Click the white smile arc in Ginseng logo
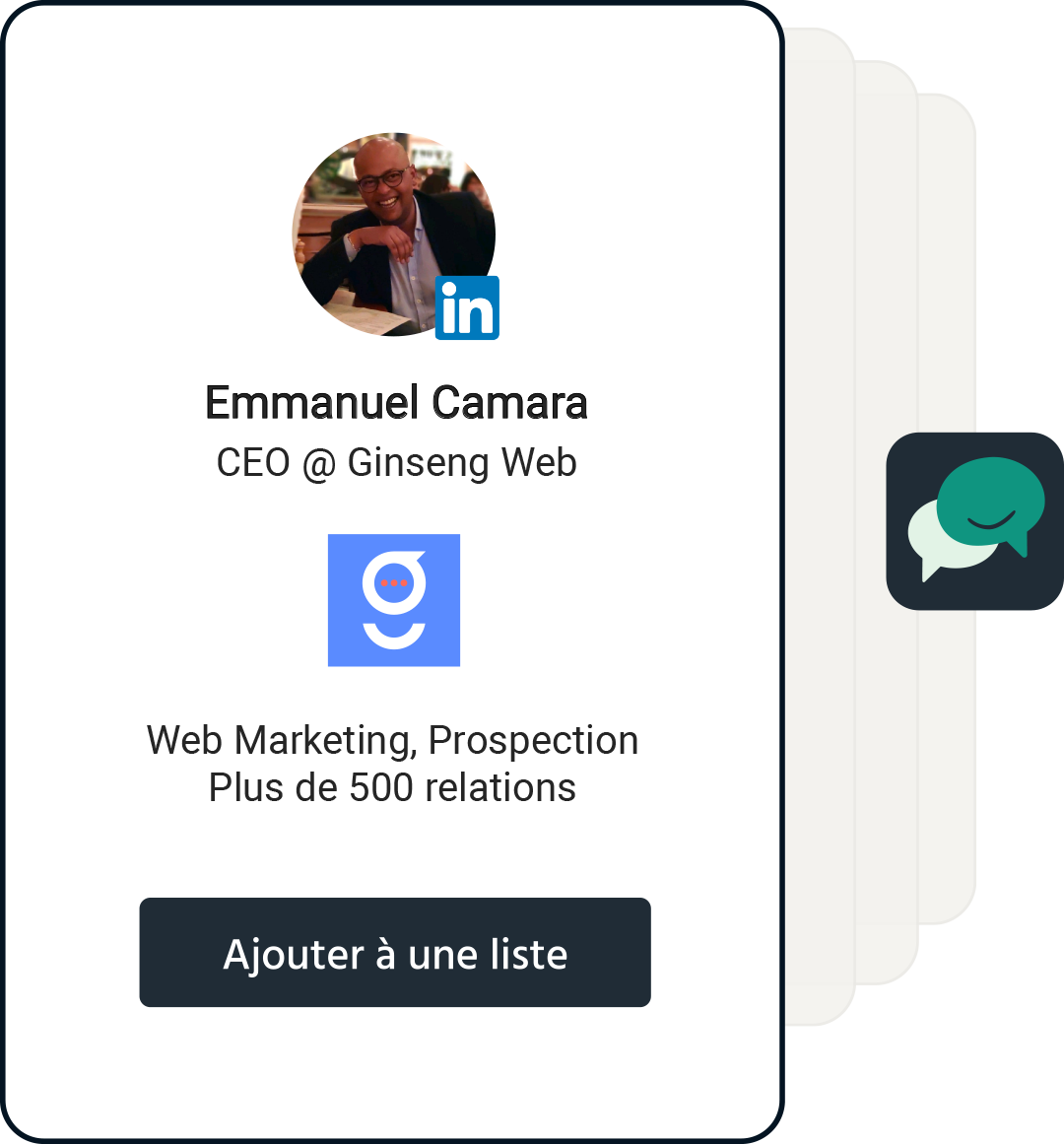This screenshot has width=1064, height=1144. 394,637
